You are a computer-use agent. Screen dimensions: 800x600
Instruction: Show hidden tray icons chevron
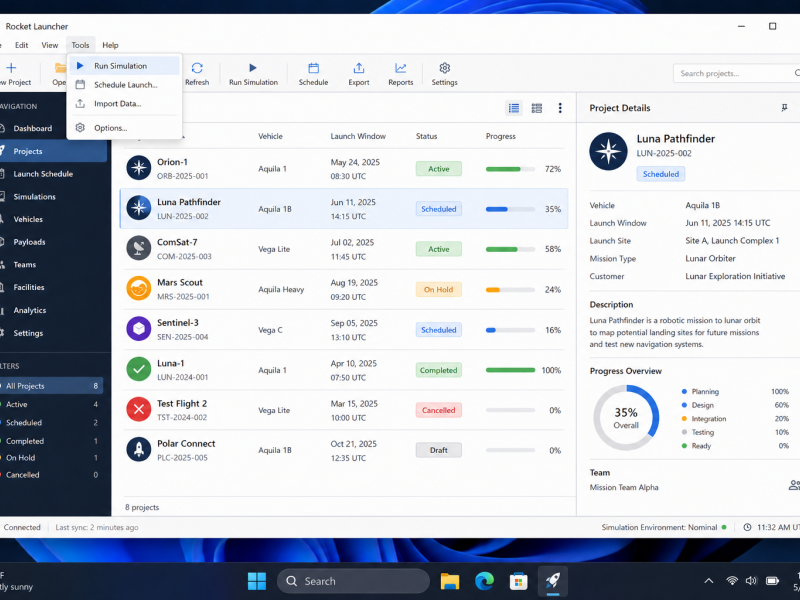[x=709, y=581]
